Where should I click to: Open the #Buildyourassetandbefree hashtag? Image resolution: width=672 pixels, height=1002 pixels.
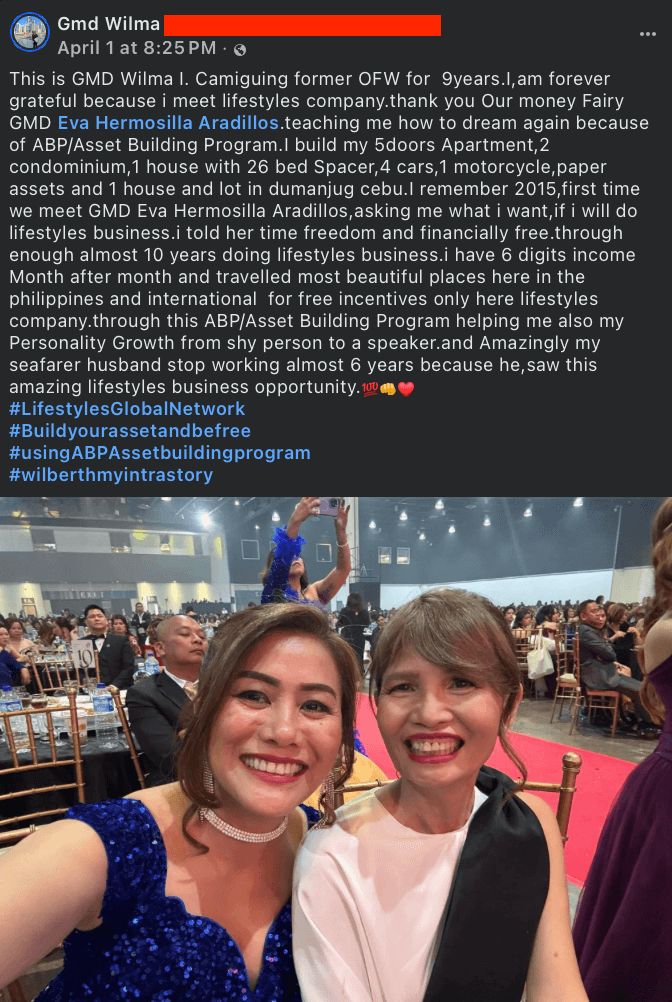(130, 431)
